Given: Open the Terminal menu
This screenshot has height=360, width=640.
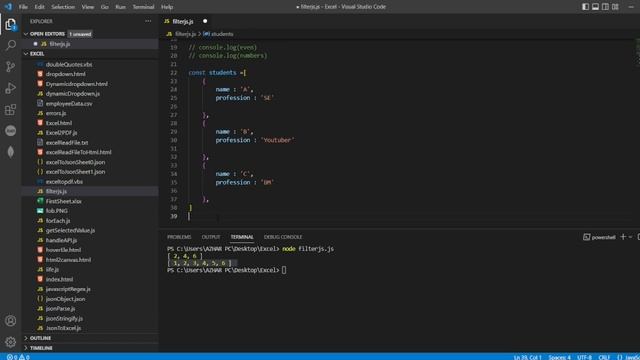Looking at the screenshot, I should point(143,7).
